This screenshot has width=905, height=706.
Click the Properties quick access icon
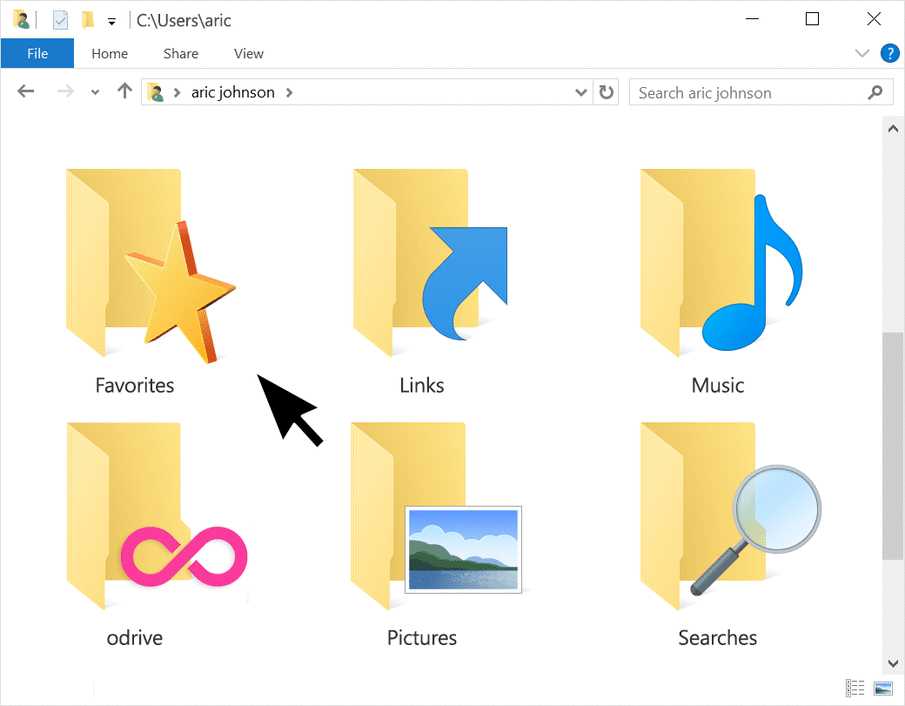click(60, 20)
